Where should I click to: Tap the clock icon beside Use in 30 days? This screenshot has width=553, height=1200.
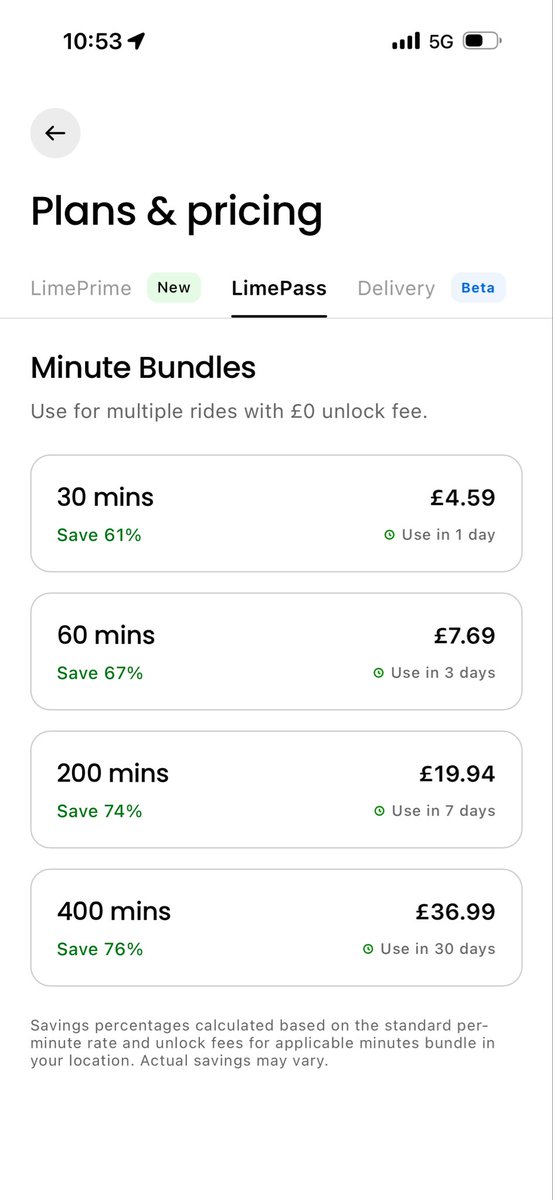click(x=368, y=949)
